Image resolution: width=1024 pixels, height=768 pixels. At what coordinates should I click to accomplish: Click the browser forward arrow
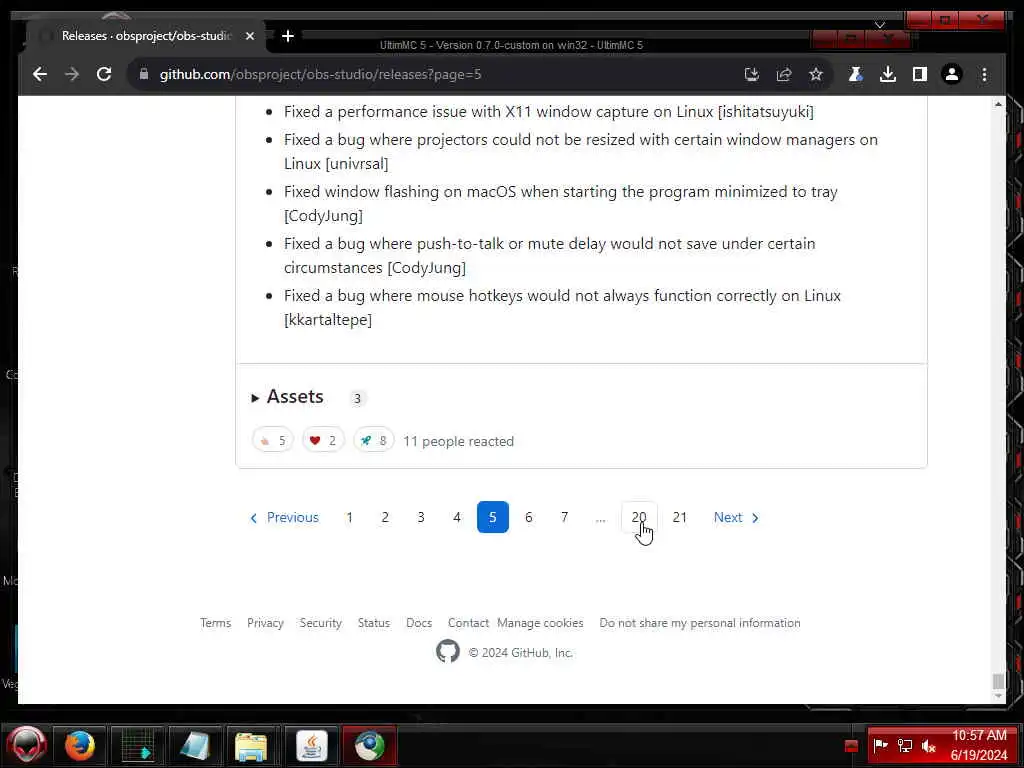click(72, 74)
